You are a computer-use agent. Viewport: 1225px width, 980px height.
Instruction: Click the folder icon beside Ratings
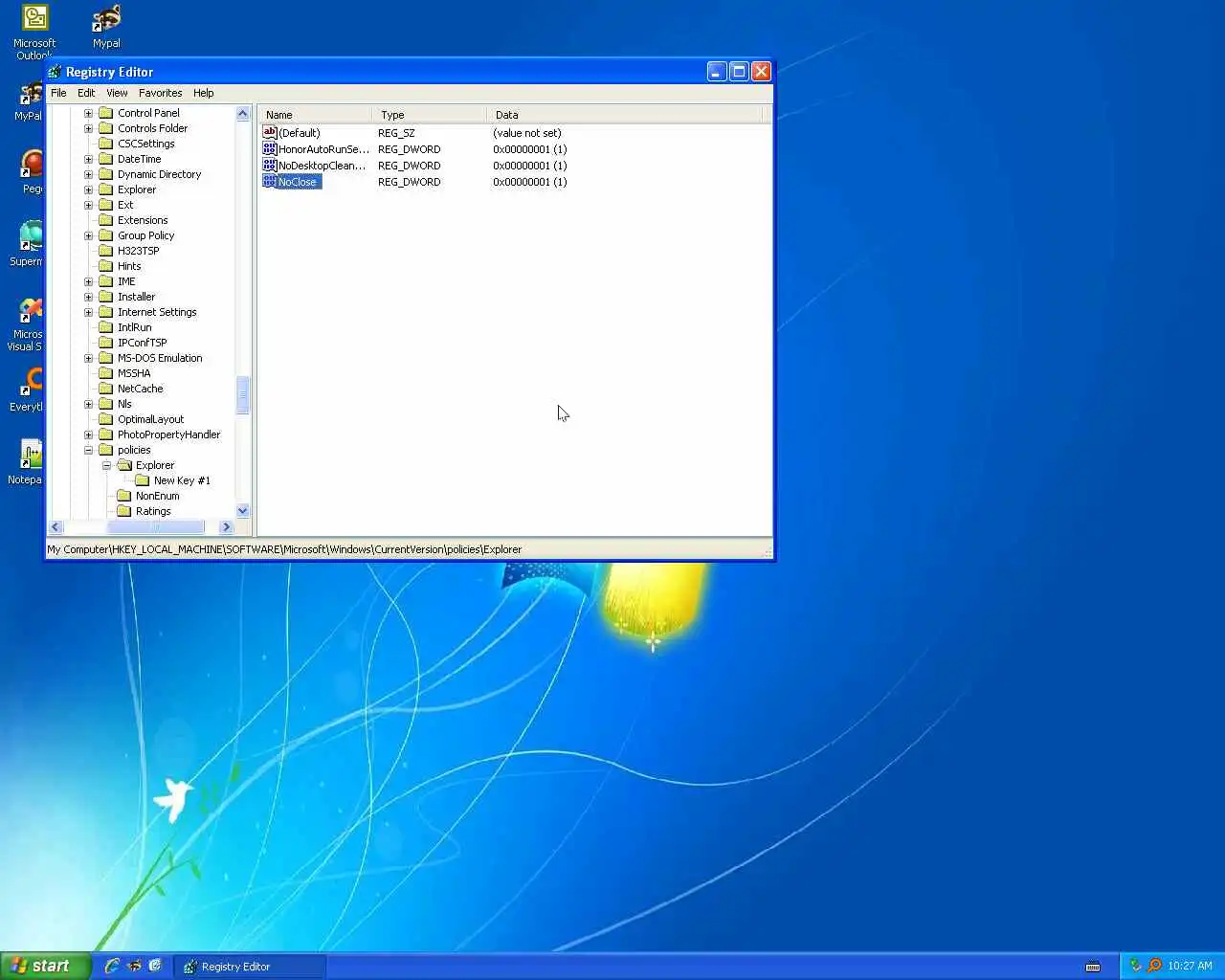tap(124, 511)
